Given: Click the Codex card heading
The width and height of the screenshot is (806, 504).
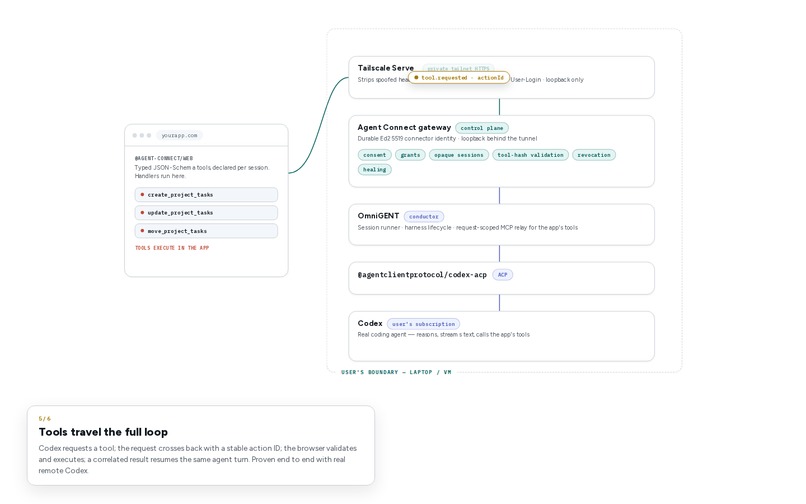Looking at the screenshot, I should (370, 323).
